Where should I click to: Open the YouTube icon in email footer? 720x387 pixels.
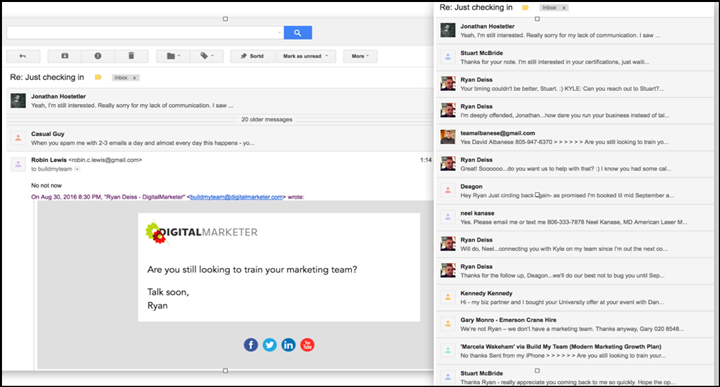pos(307,345)
